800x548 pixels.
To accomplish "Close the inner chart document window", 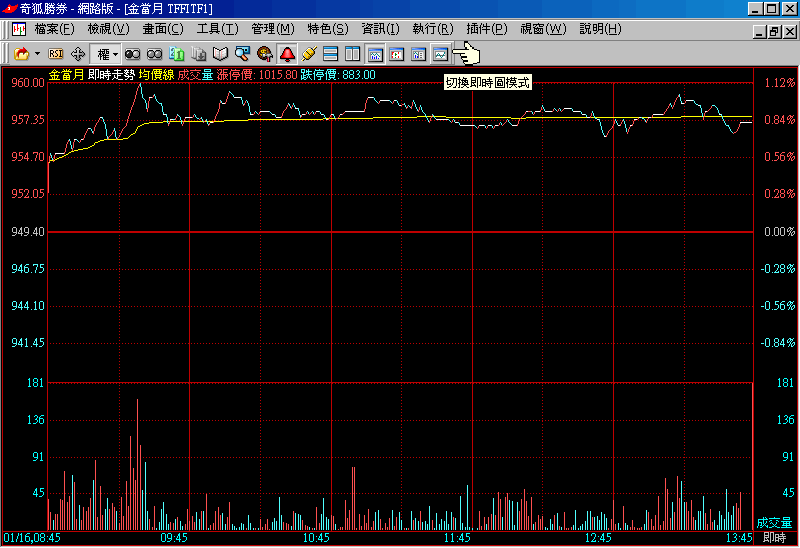I will [x=790, y=32].
